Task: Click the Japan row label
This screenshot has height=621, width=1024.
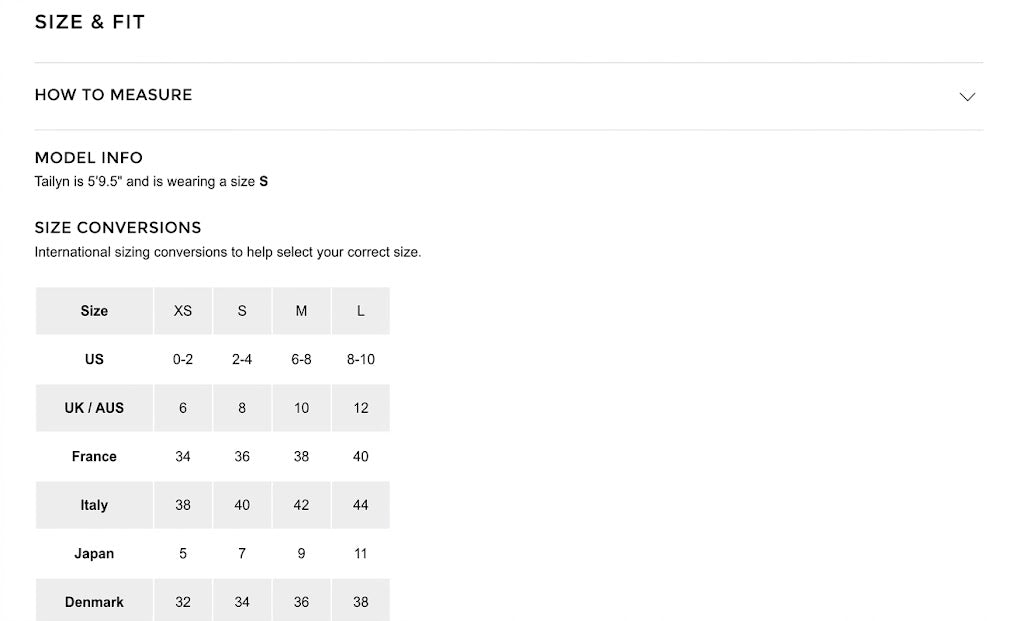Action: [94, 554]
